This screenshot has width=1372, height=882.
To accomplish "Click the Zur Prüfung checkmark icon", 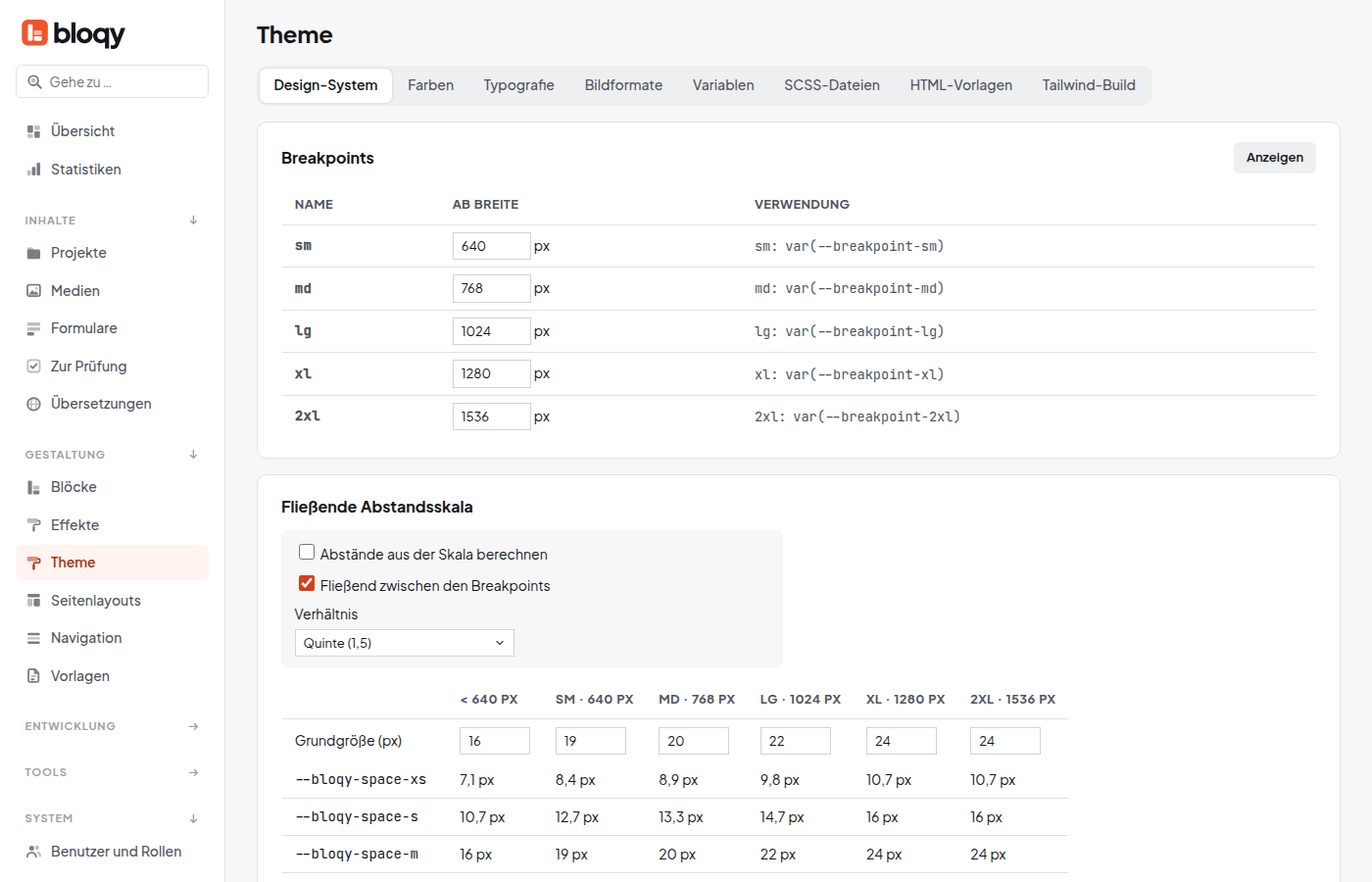I will (33, 367).
